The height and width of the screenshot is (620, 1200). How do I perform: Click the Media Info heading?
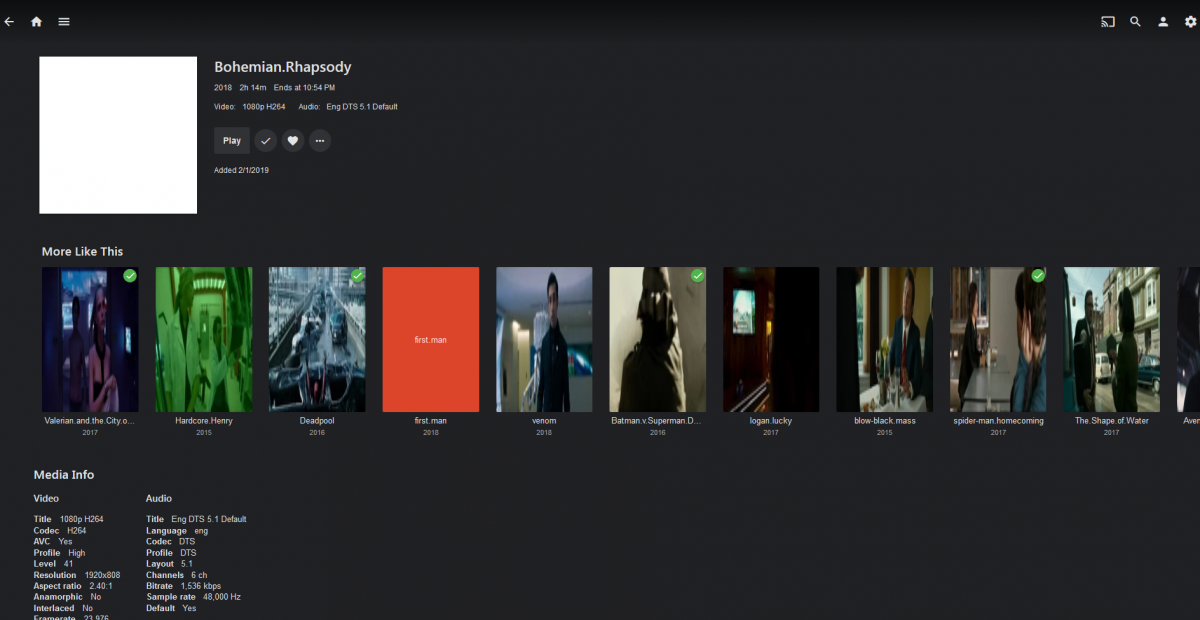pyautogui.click(x=64, y=475)
